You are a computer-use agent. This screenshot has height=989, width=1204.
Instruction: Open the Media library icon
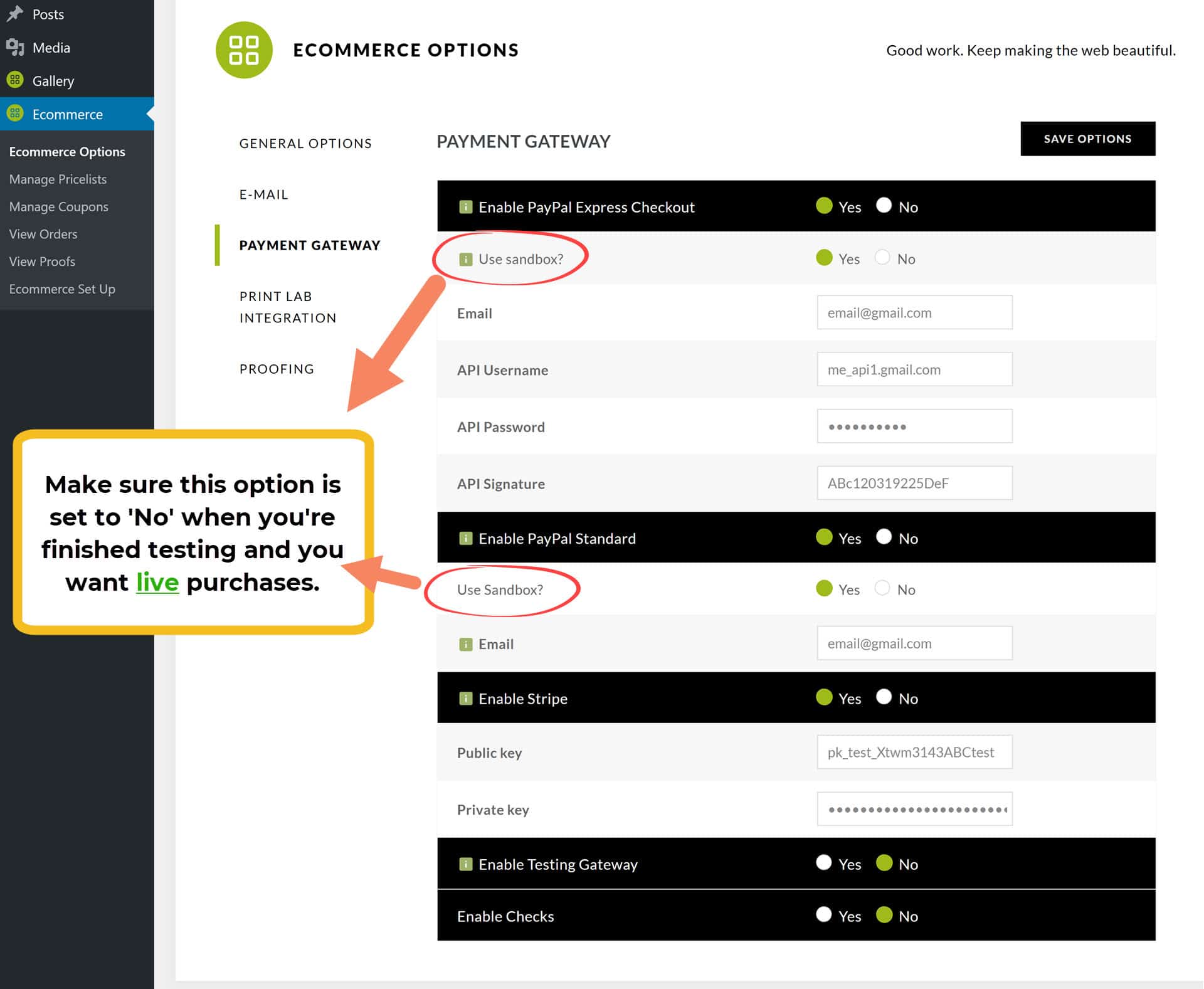click(x=16, y=47)
